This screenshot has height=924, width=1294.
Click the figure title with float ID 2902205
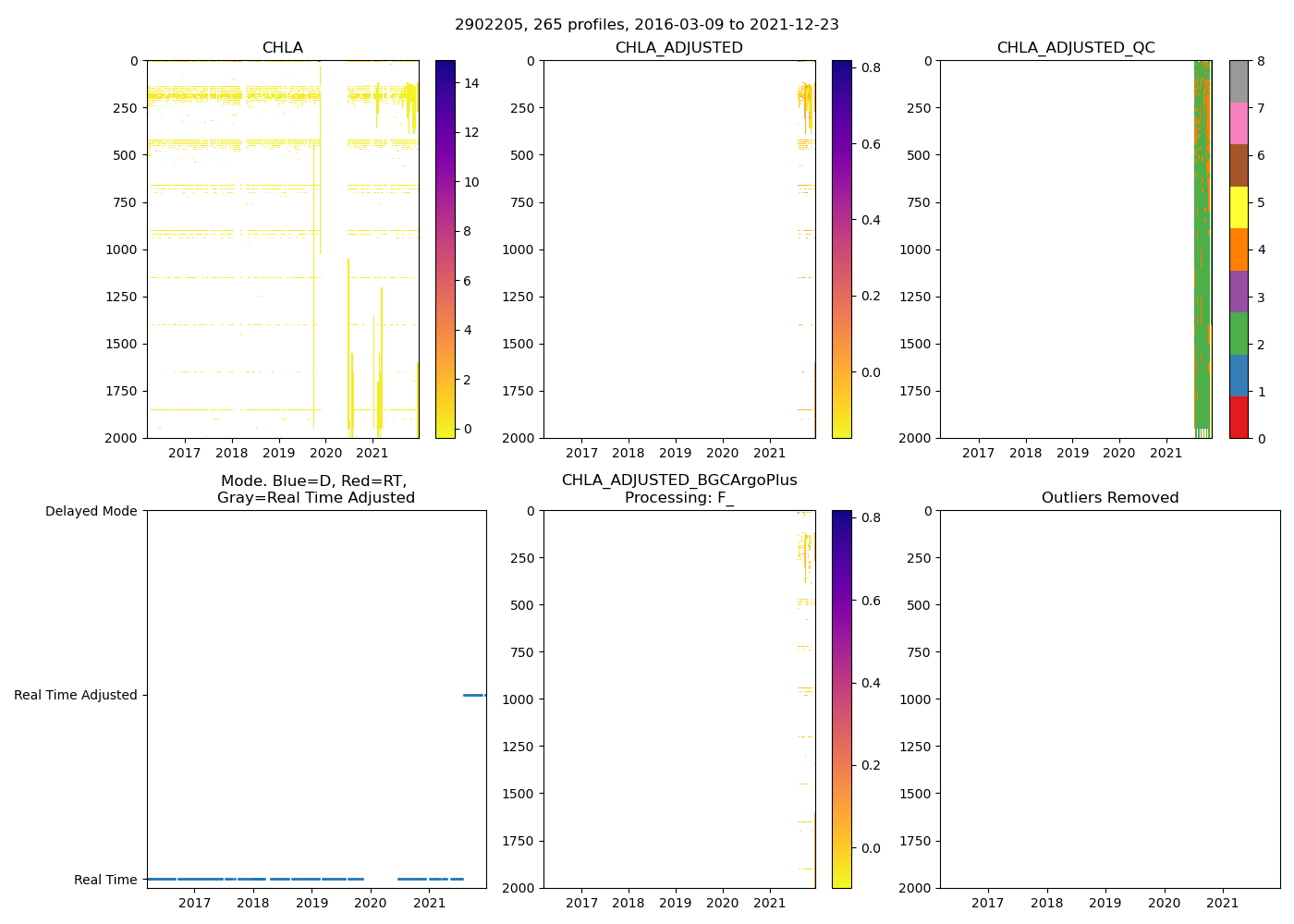pyautogui.click(x=646, y=25)
